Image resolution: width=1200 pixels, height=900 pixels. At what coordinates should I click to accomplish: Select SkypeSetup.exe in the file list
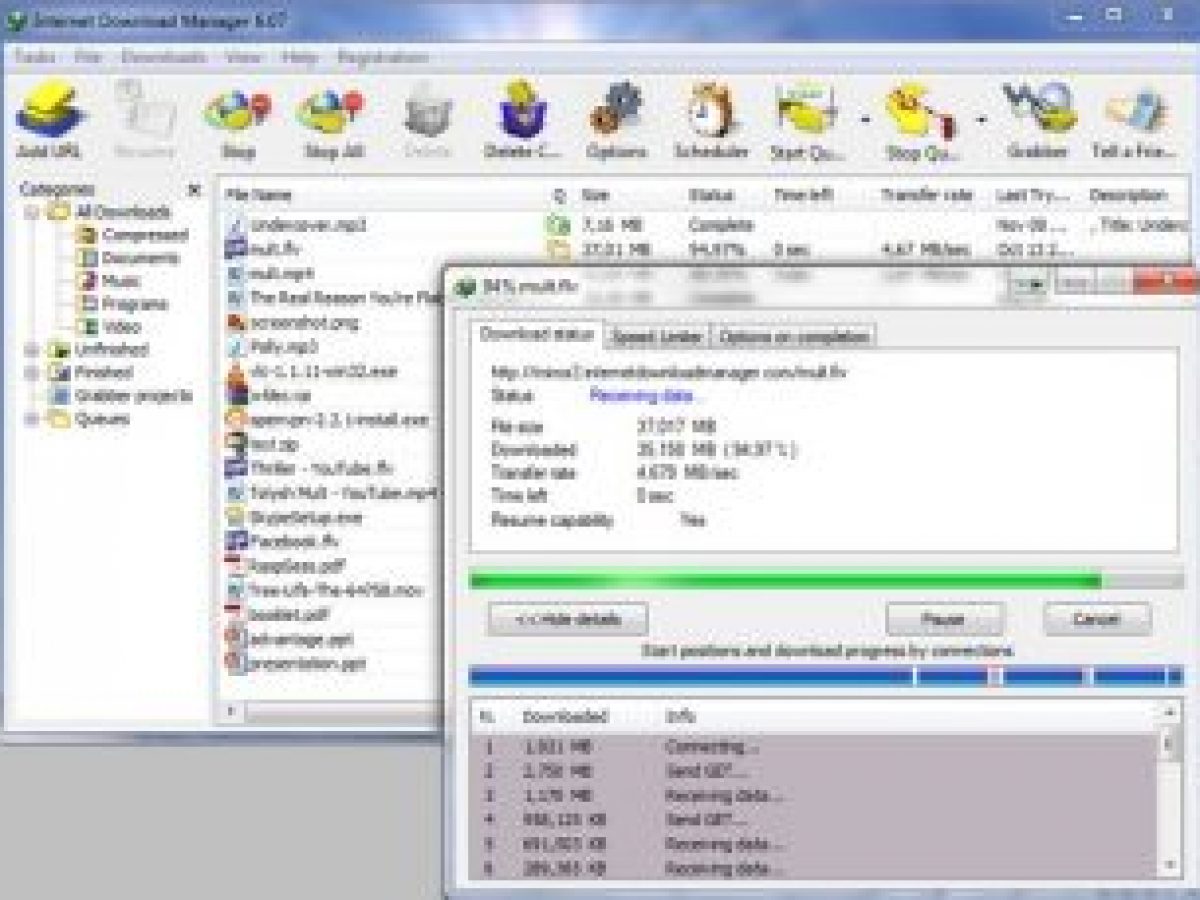pyautogui.click(x=306, y=517)
